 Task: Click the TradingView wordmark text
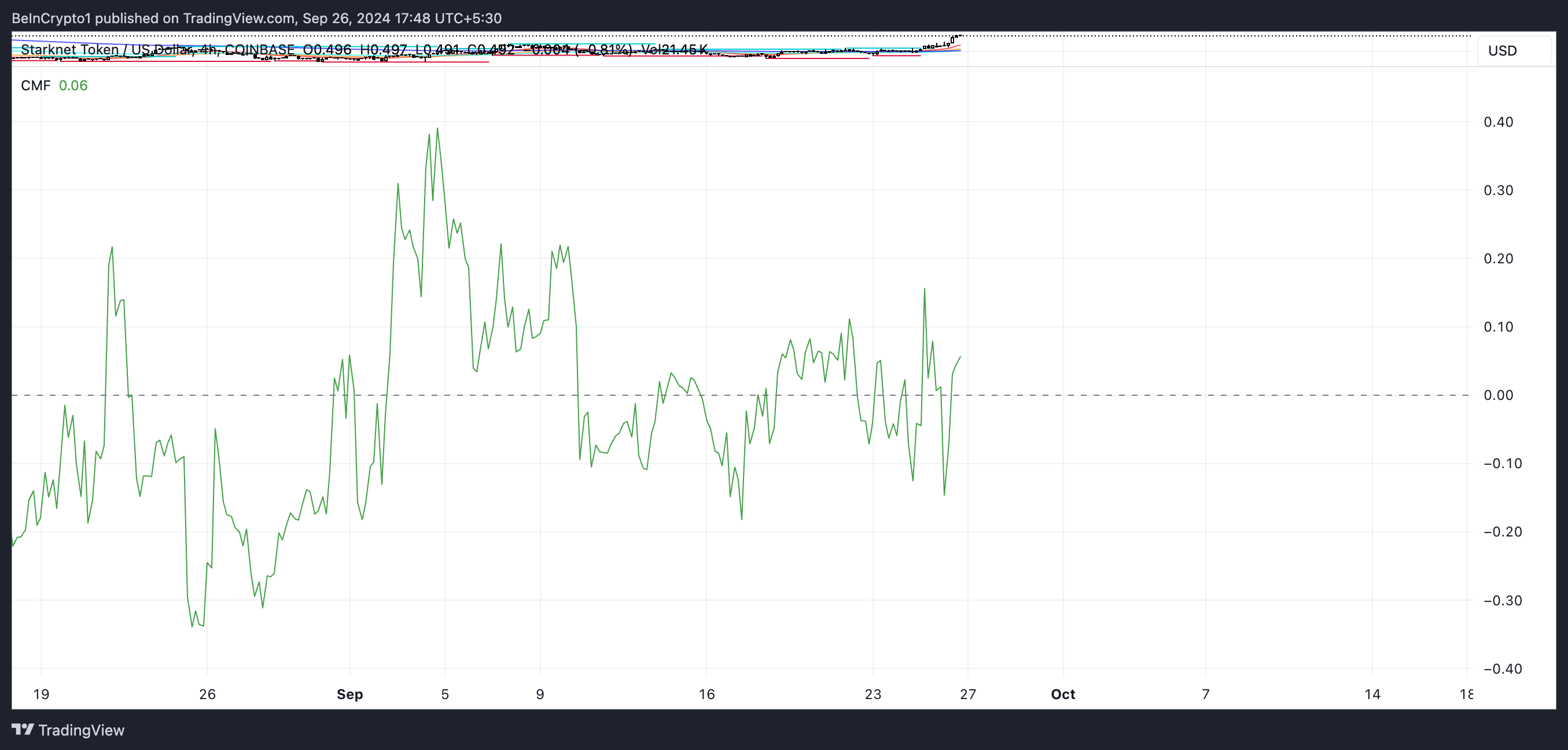(81, 730)
